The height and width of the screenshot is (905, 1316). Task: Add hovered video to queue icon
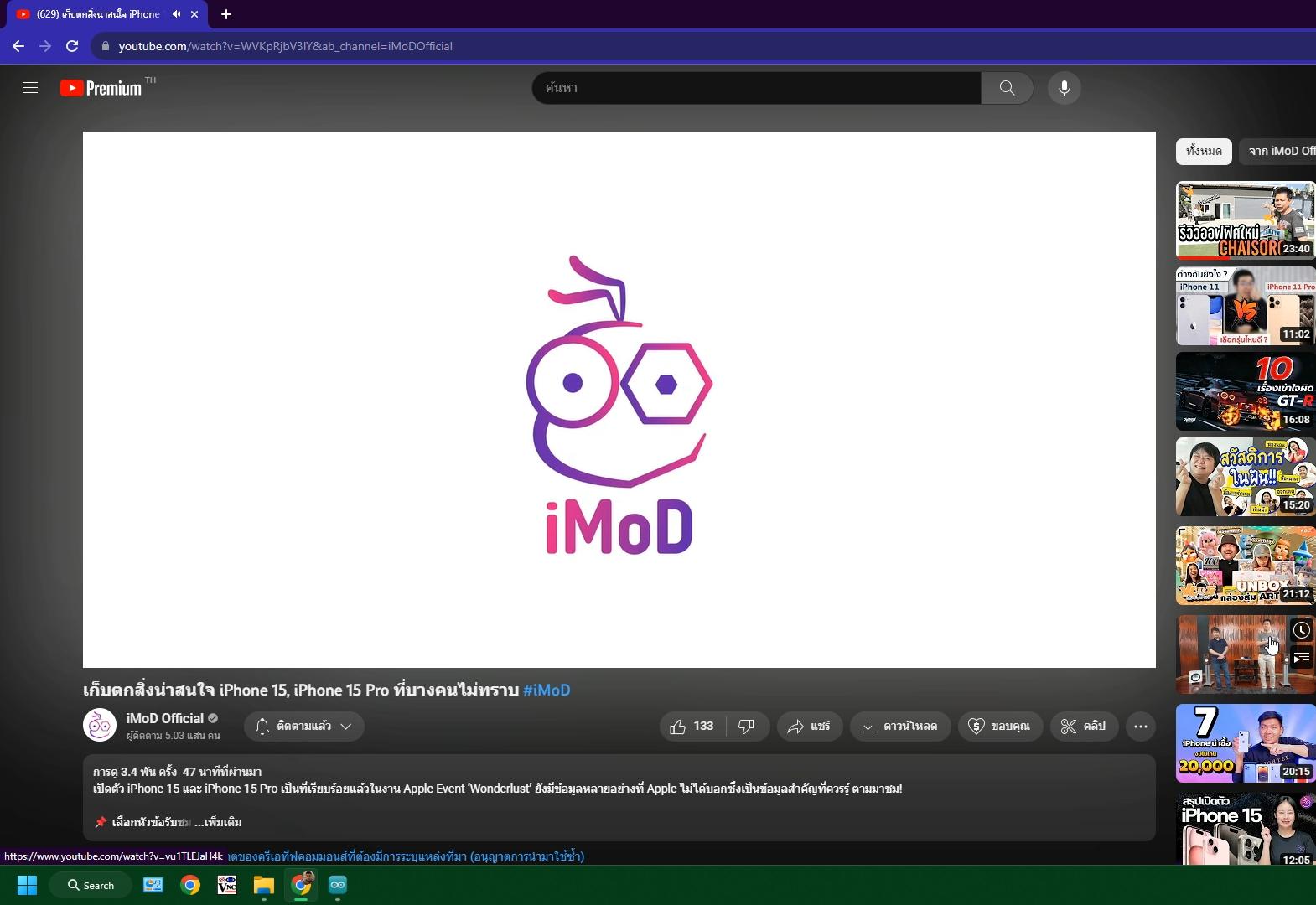point(1301,658)
